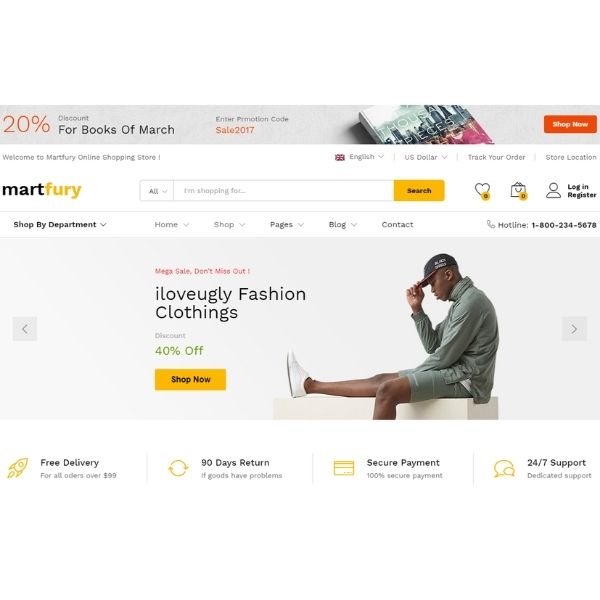
Task: Click the 90 Days Return refresh icon
Action: [178, 468]
